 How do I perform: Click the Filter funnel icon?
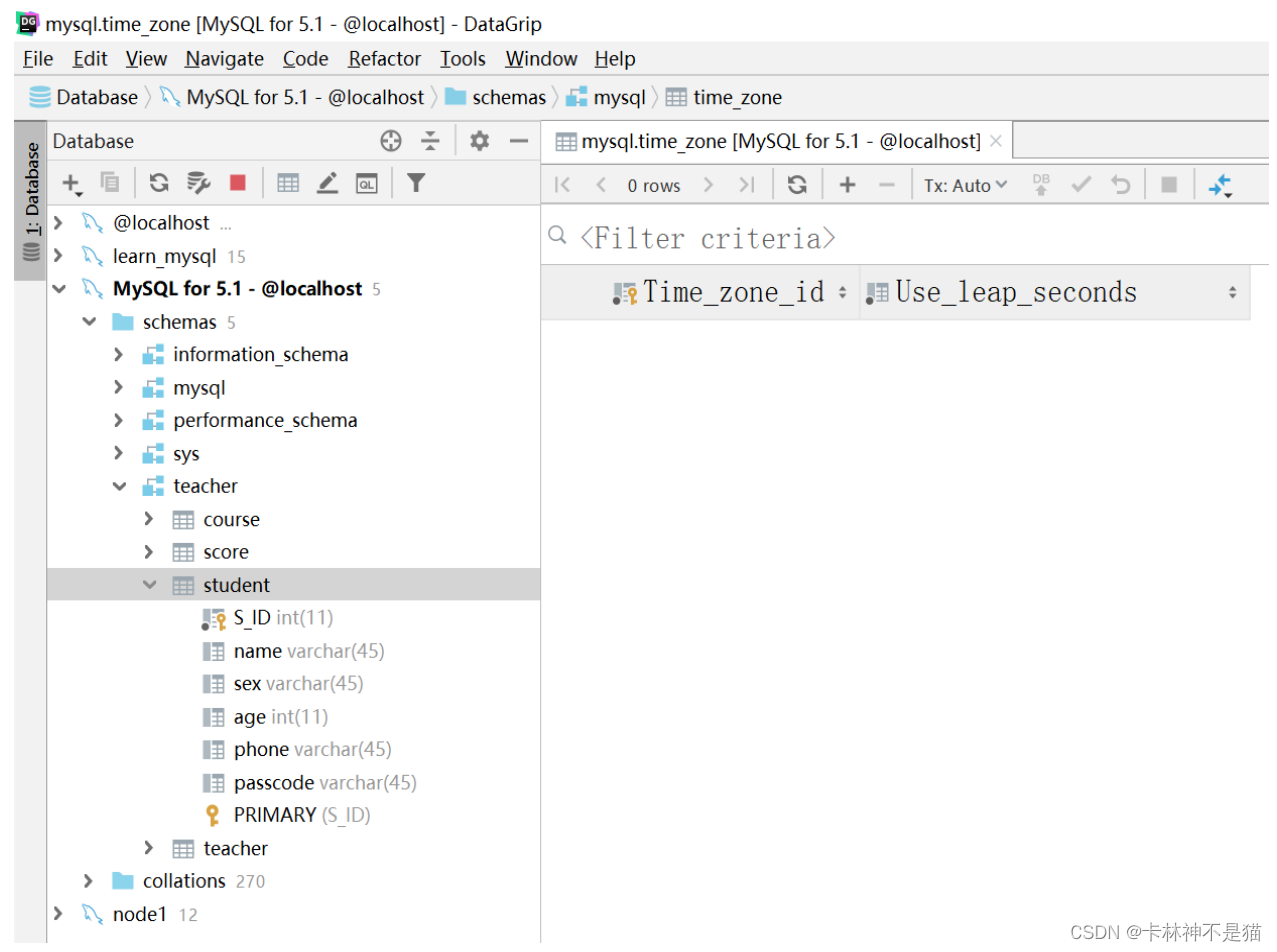coord(416,182)
